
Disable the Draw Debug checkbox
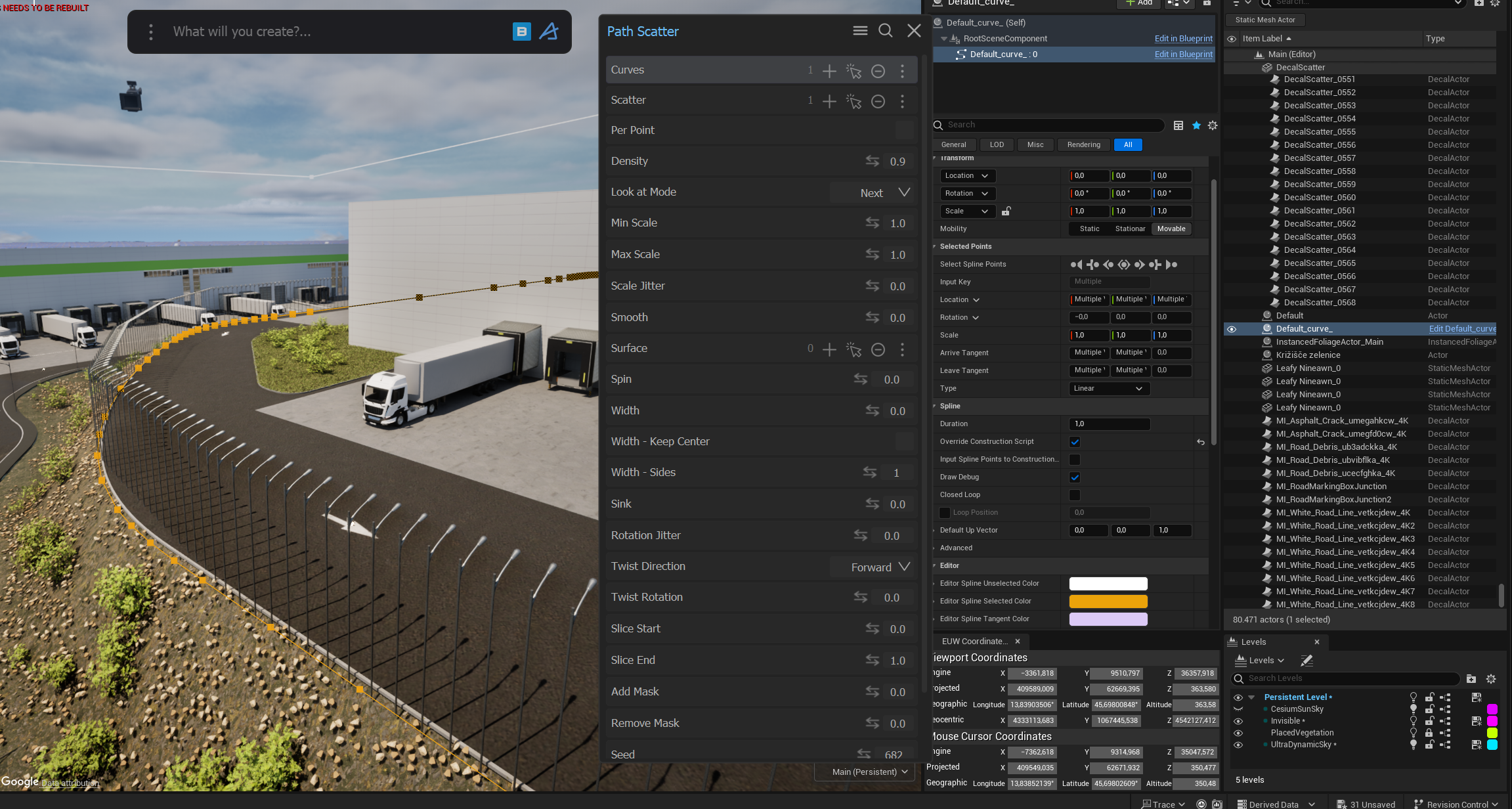coord(1075,477)
